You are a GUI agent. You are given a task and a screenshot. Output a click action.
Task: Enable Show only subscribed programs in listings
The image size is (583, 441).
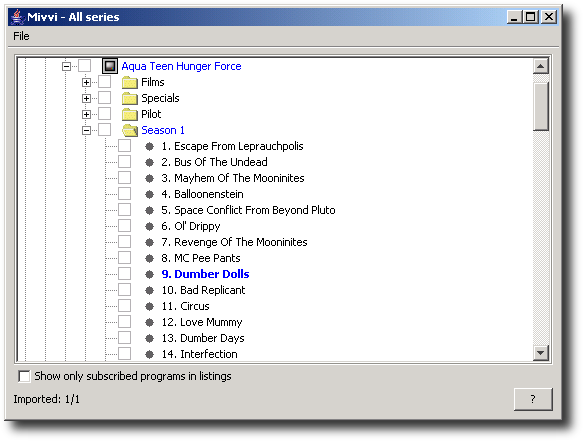click(x=24, y=376)
